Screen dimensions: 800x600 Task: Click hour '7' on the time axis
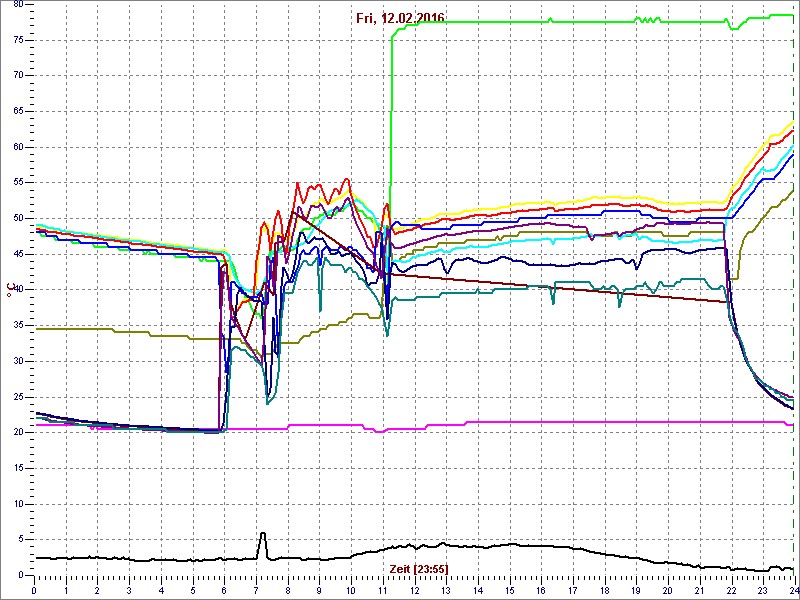(x=256, y=590)
